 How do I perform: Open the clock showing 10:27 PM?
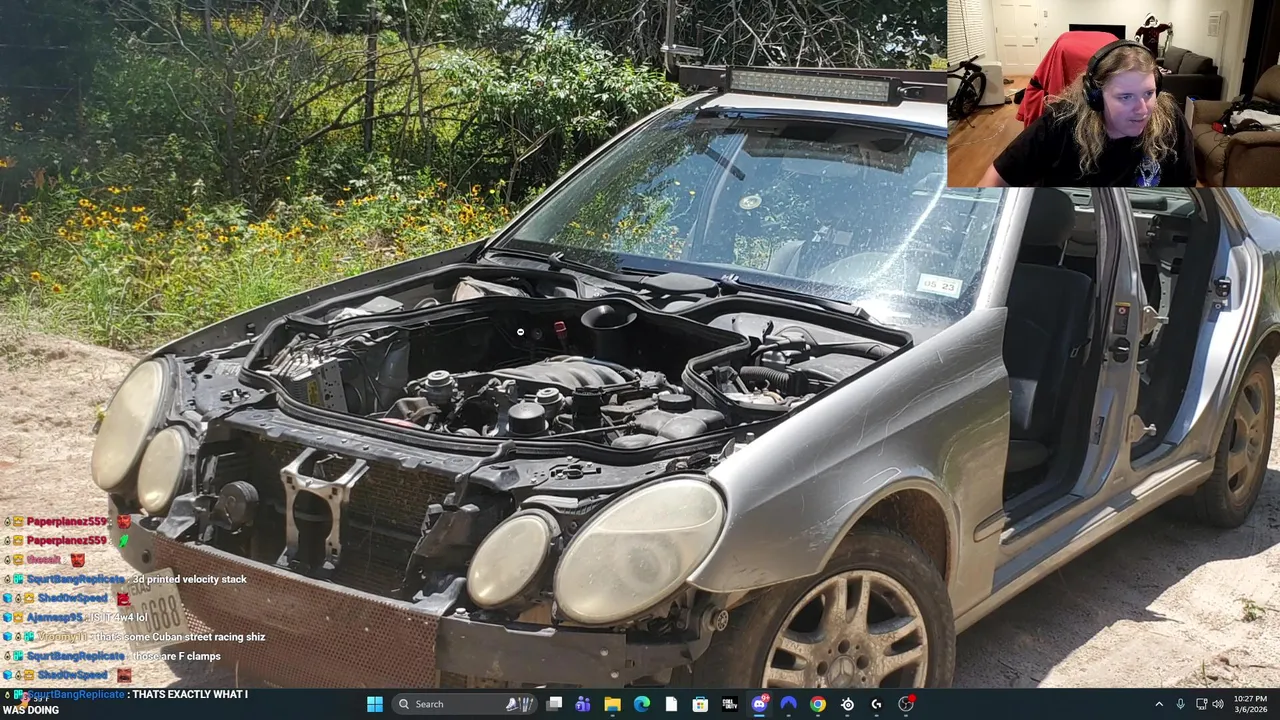(x=1253, y=704)
